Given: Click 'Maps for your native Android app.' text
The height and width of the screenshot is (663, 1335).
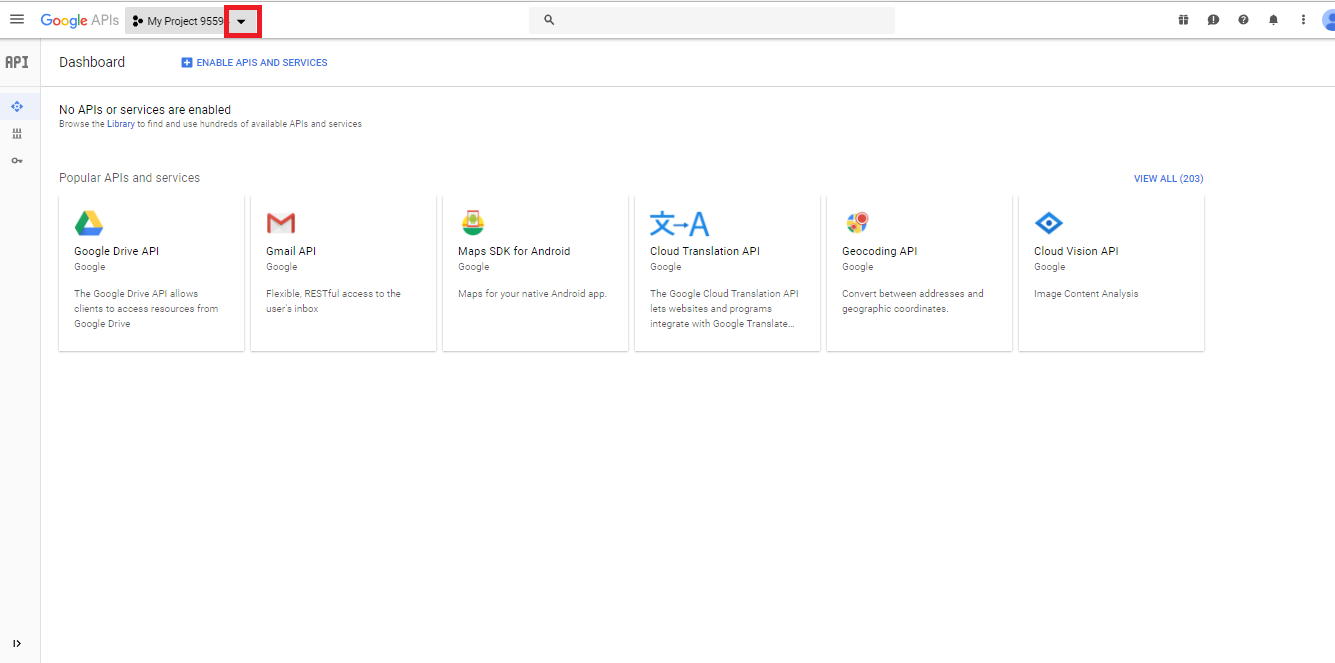Looking at the screenshot, I should coord(532,294).
